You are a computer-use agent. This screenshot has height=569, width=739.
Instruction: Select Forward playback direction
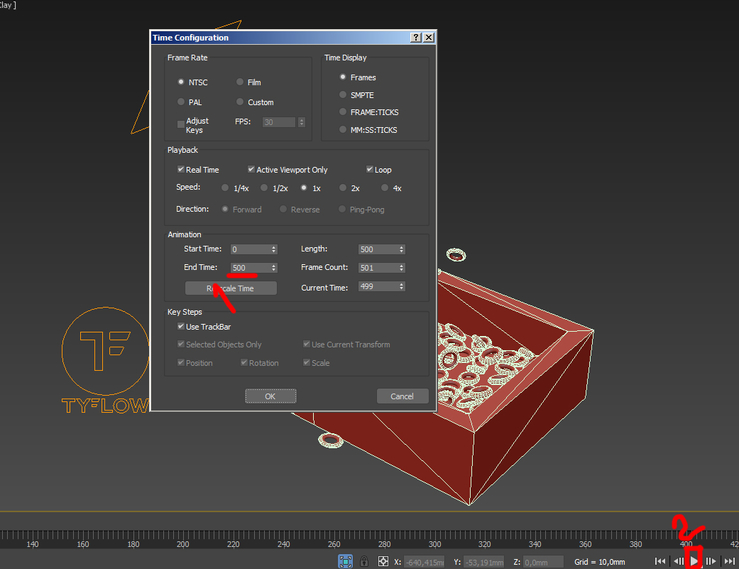225,209
